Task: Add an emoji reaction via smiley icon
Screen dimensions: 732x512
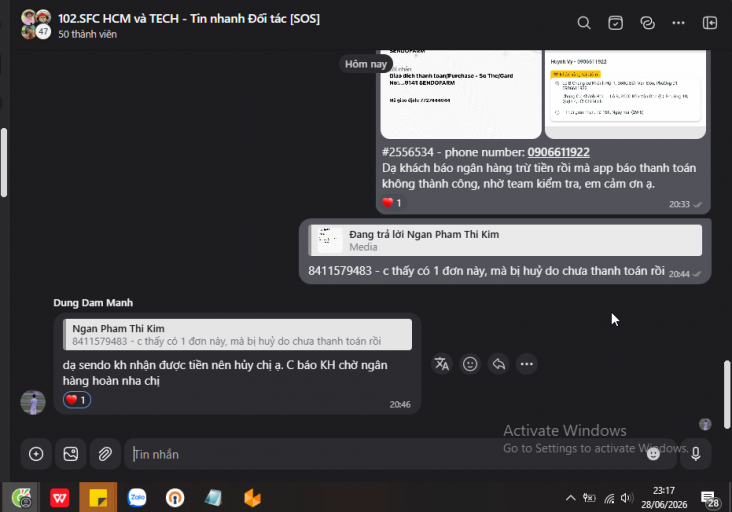Action: point(470,364)
